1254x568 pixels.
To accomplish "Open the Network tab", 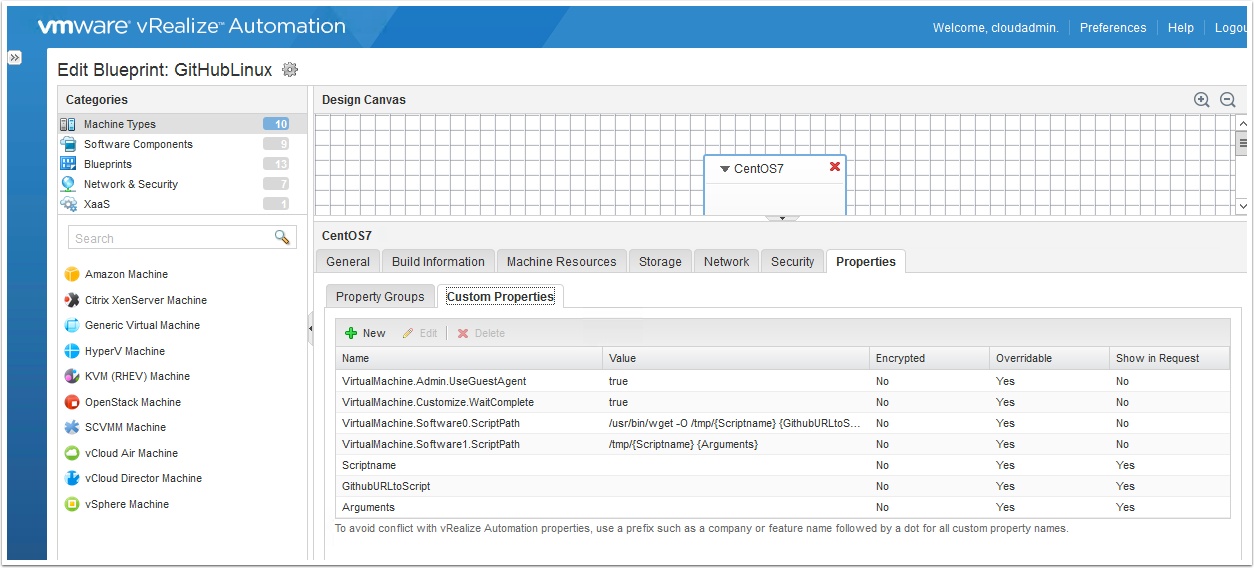I will (x=726, y=261).
